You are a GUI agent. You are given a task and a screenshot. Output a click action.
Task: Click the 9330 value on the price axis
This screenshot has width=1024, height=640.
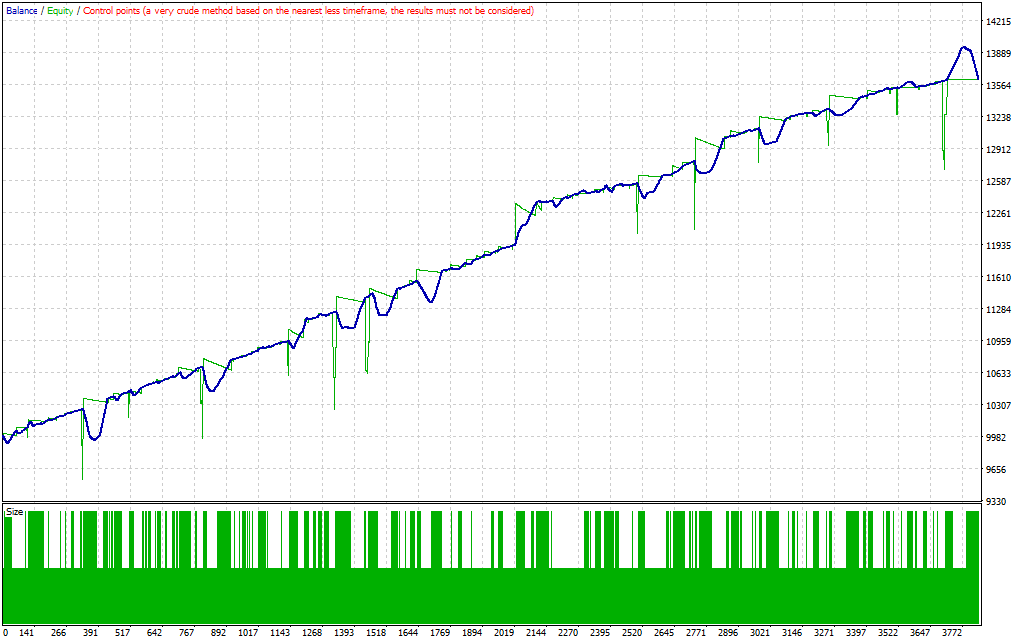[x=997, y=502]
